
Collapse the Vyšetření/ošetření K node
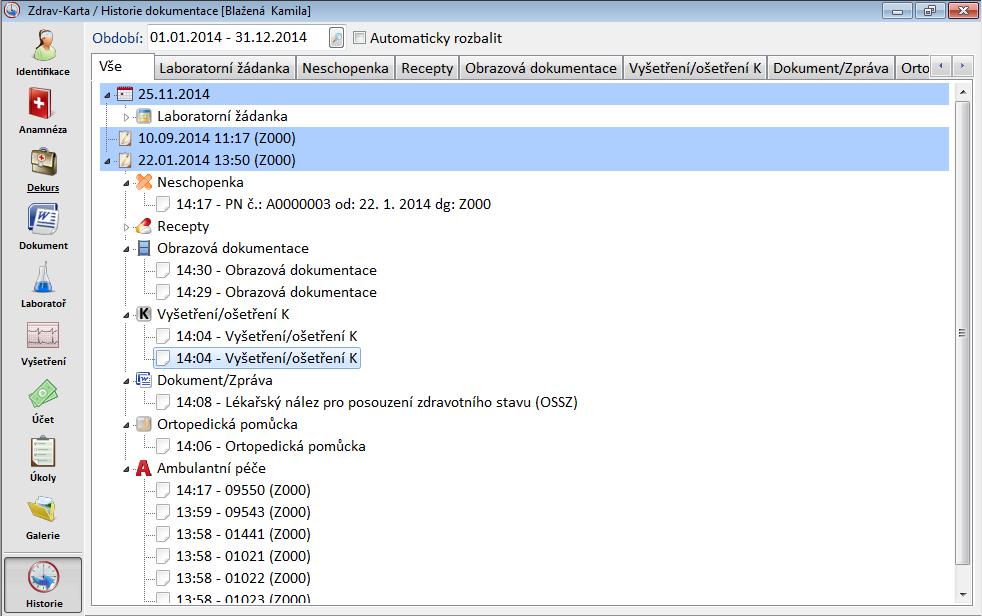126,315
